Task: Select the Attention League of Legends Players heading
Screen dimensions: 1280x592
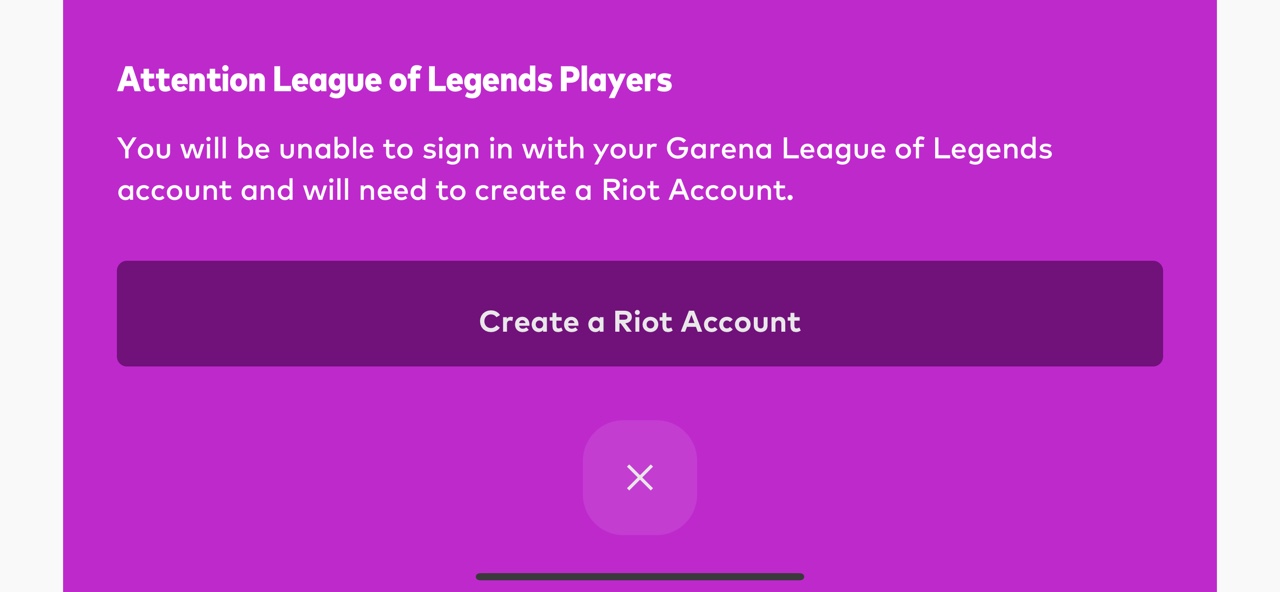Action: click(394, 80)
